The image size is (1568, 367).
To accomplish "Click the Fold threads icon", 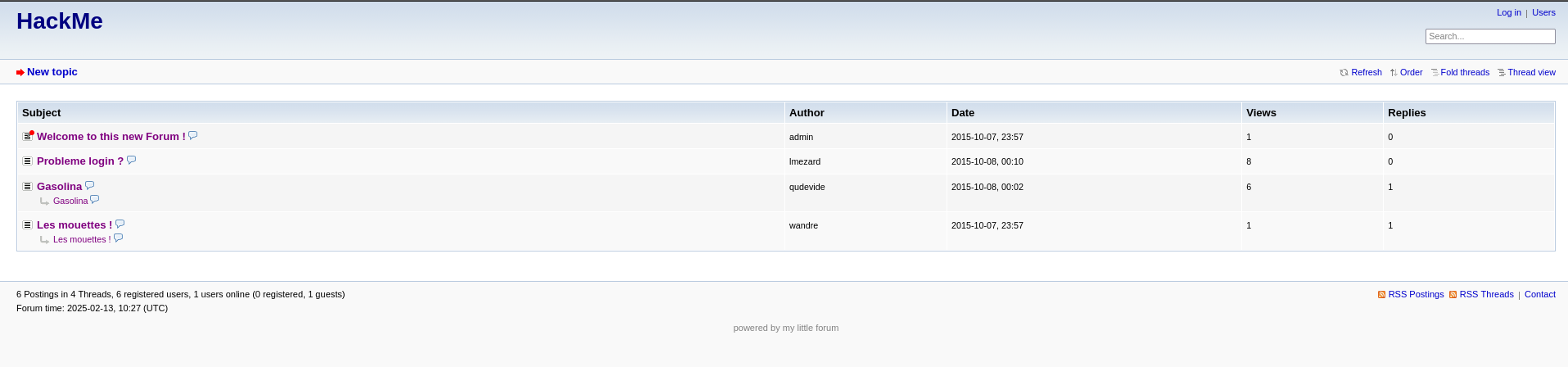I will 1435,72.
